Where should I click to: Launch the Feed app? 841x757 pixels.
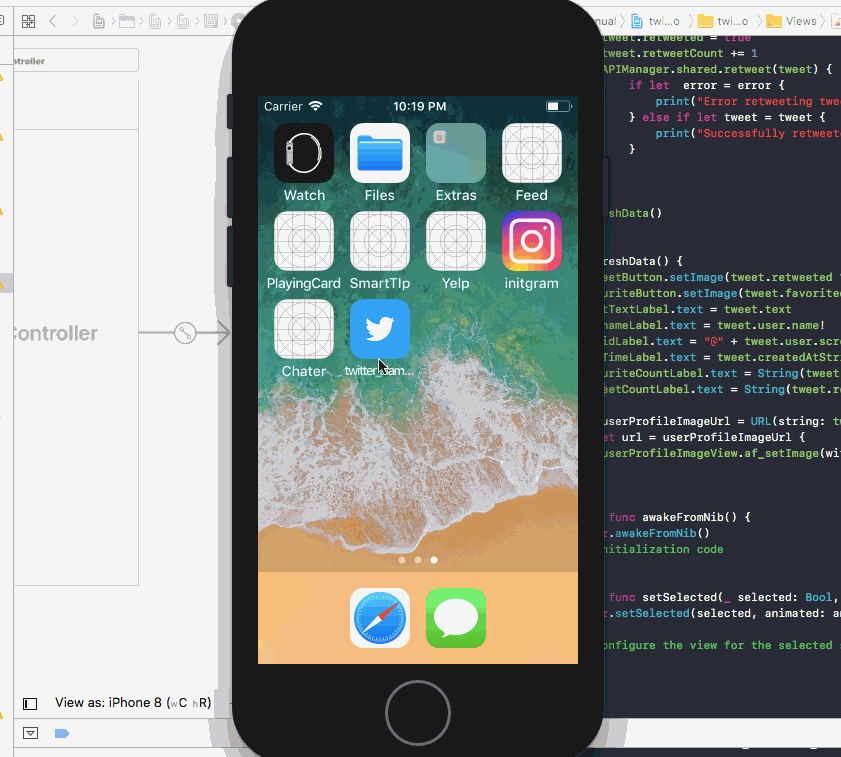click(x=532, y=153)
